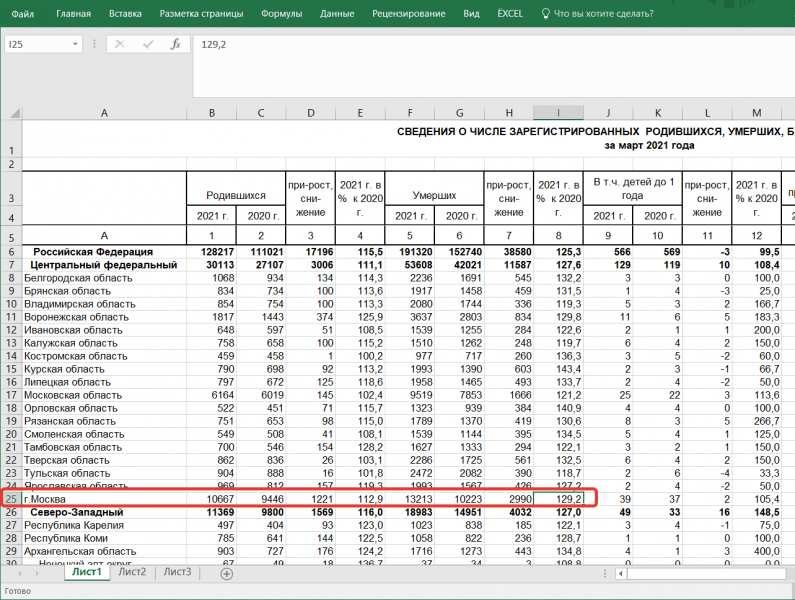Click the 'В т.ч. детей до 1 года' header
The height and width of the screenshot is (600, 795).
(x=633, y=188)
